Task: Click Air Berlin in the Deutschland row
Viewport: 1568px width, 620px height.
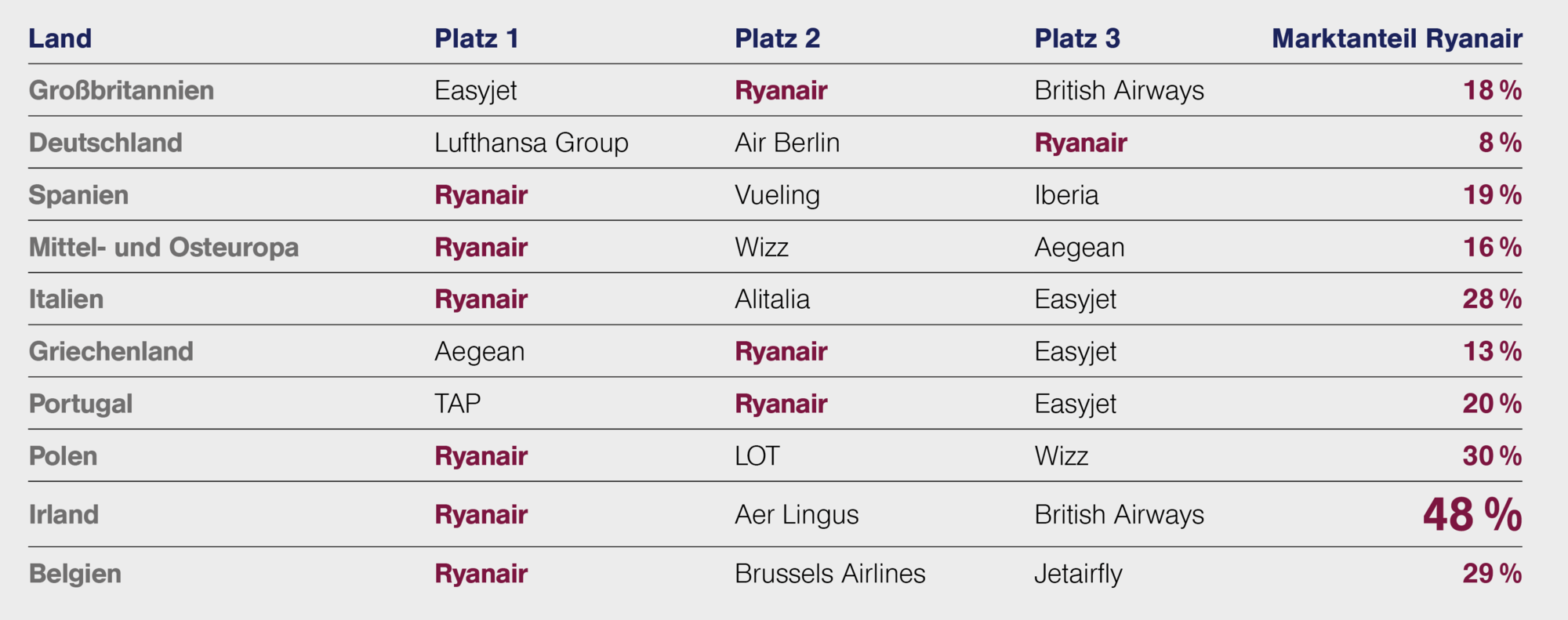Action: [x=787, y=143]
